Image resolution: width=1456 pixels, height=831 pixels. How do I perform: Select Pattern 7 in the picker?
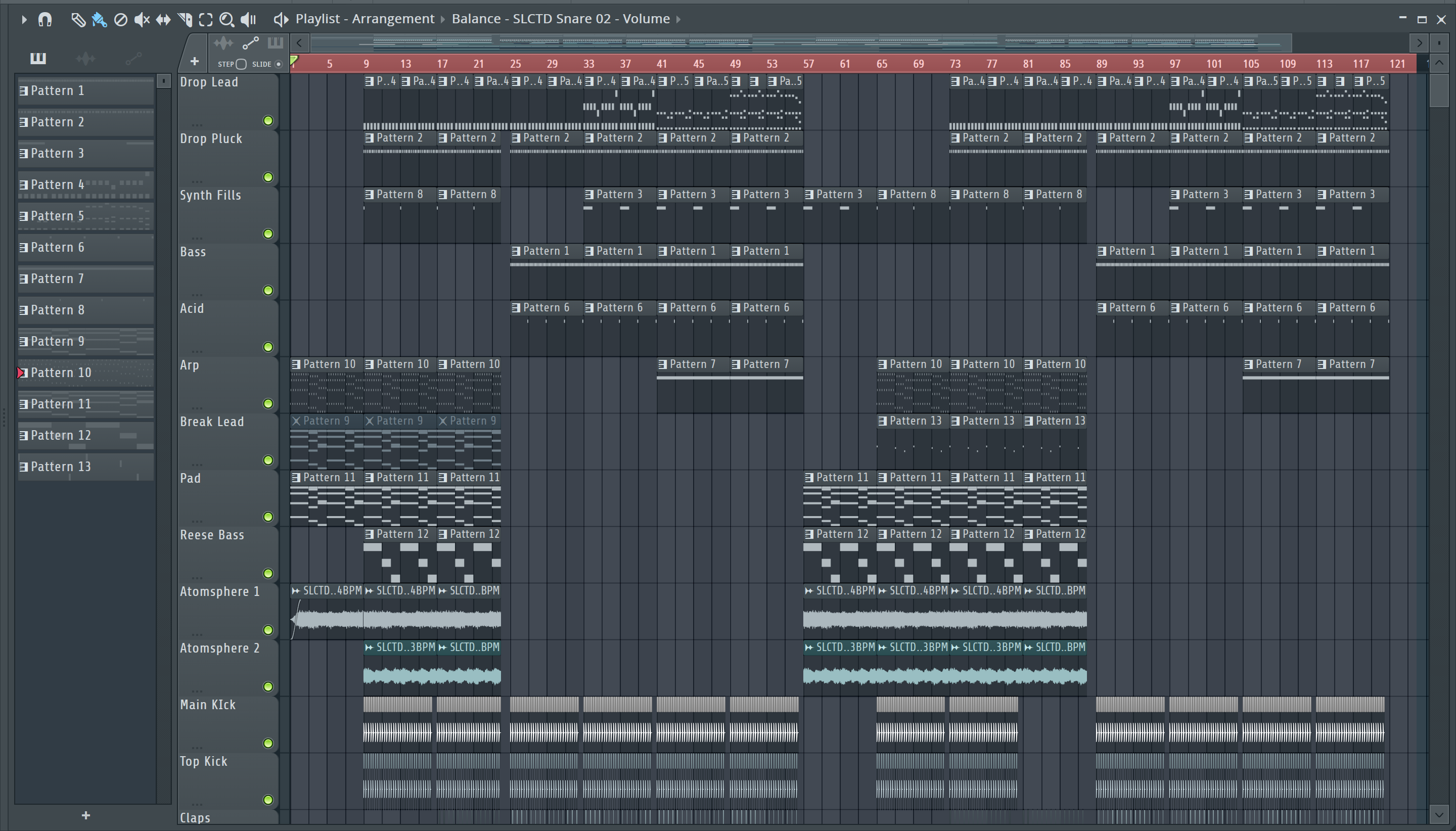85,279
